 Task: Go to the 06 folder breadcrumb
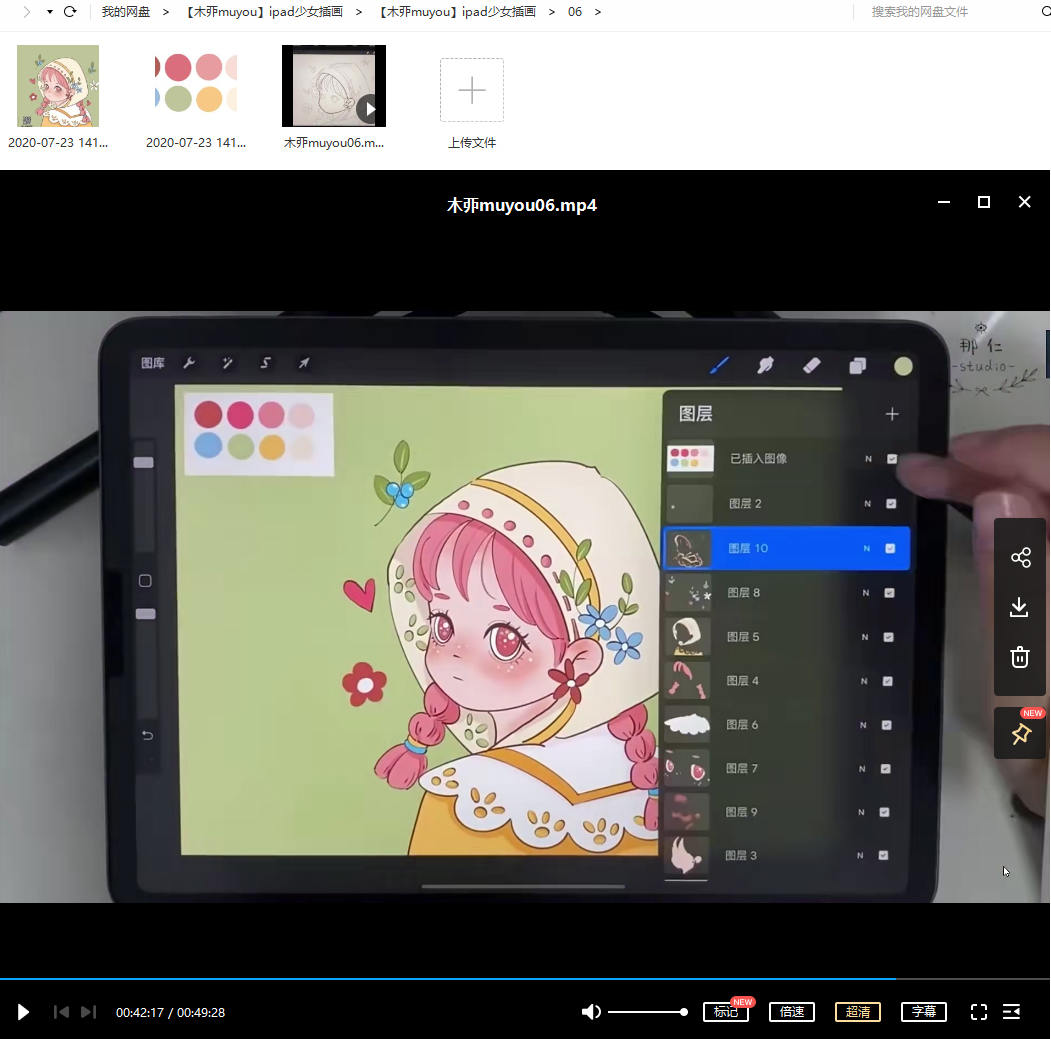(575, 12)
